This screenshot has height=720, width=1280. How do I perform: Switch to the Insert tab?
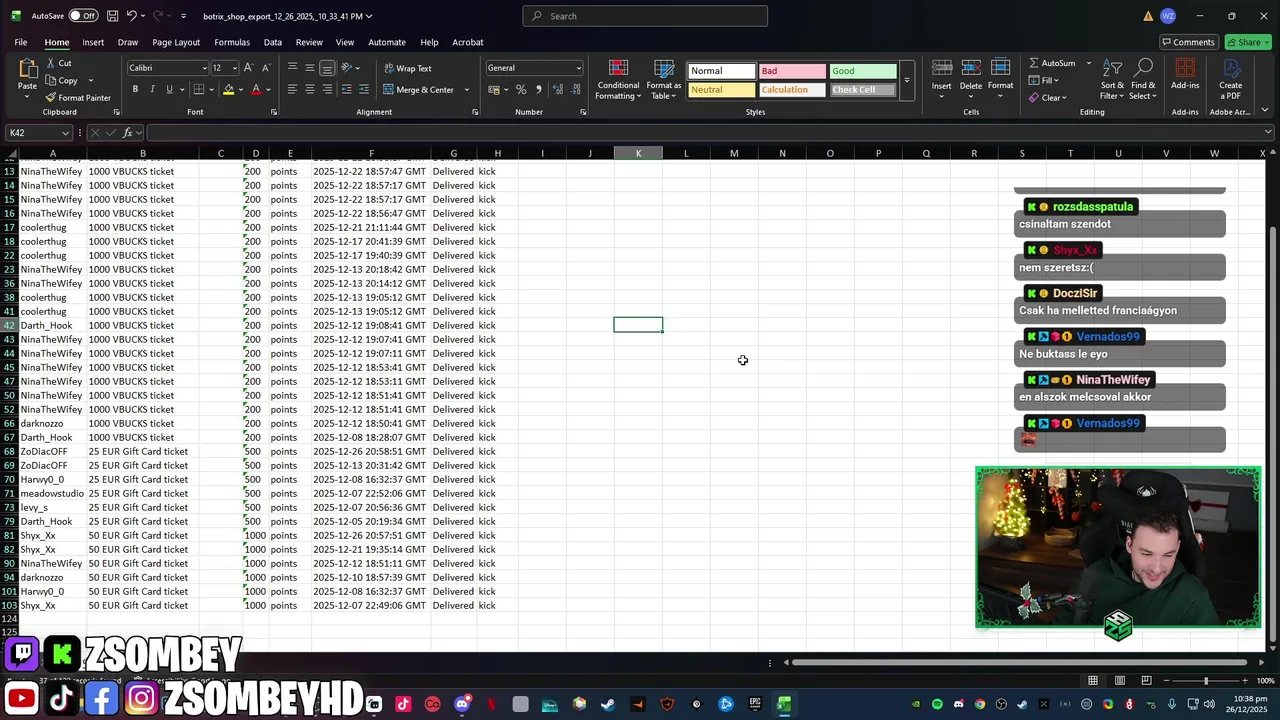click(x=93, y=42)
